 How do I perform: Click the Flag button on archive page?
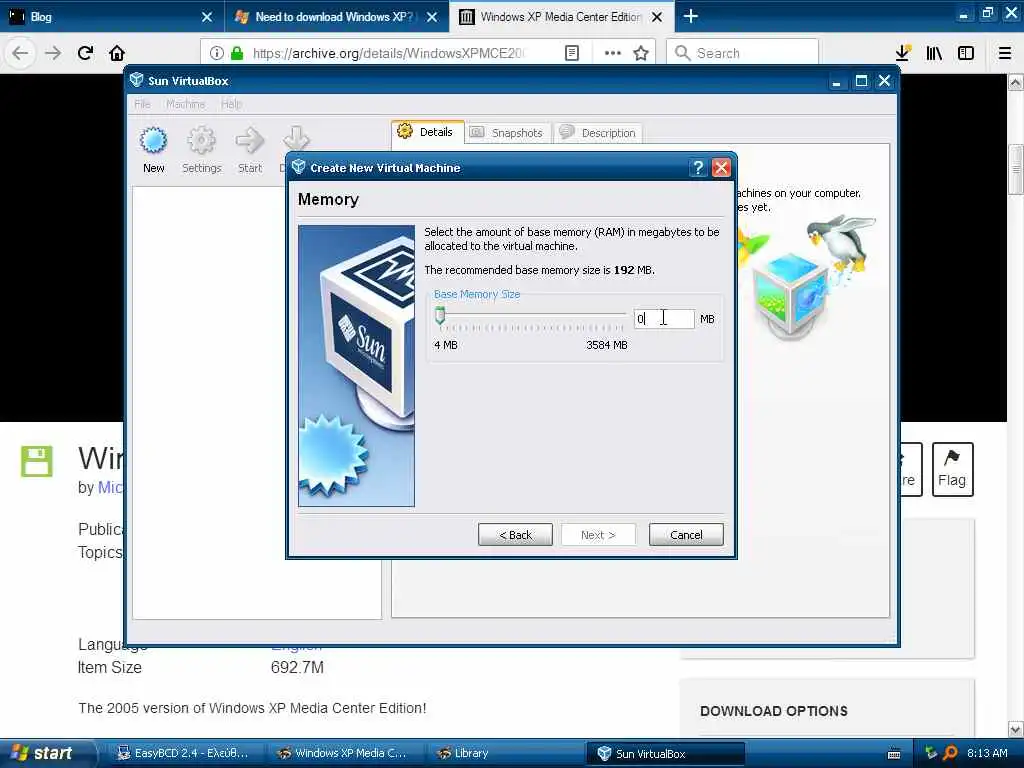952,469
